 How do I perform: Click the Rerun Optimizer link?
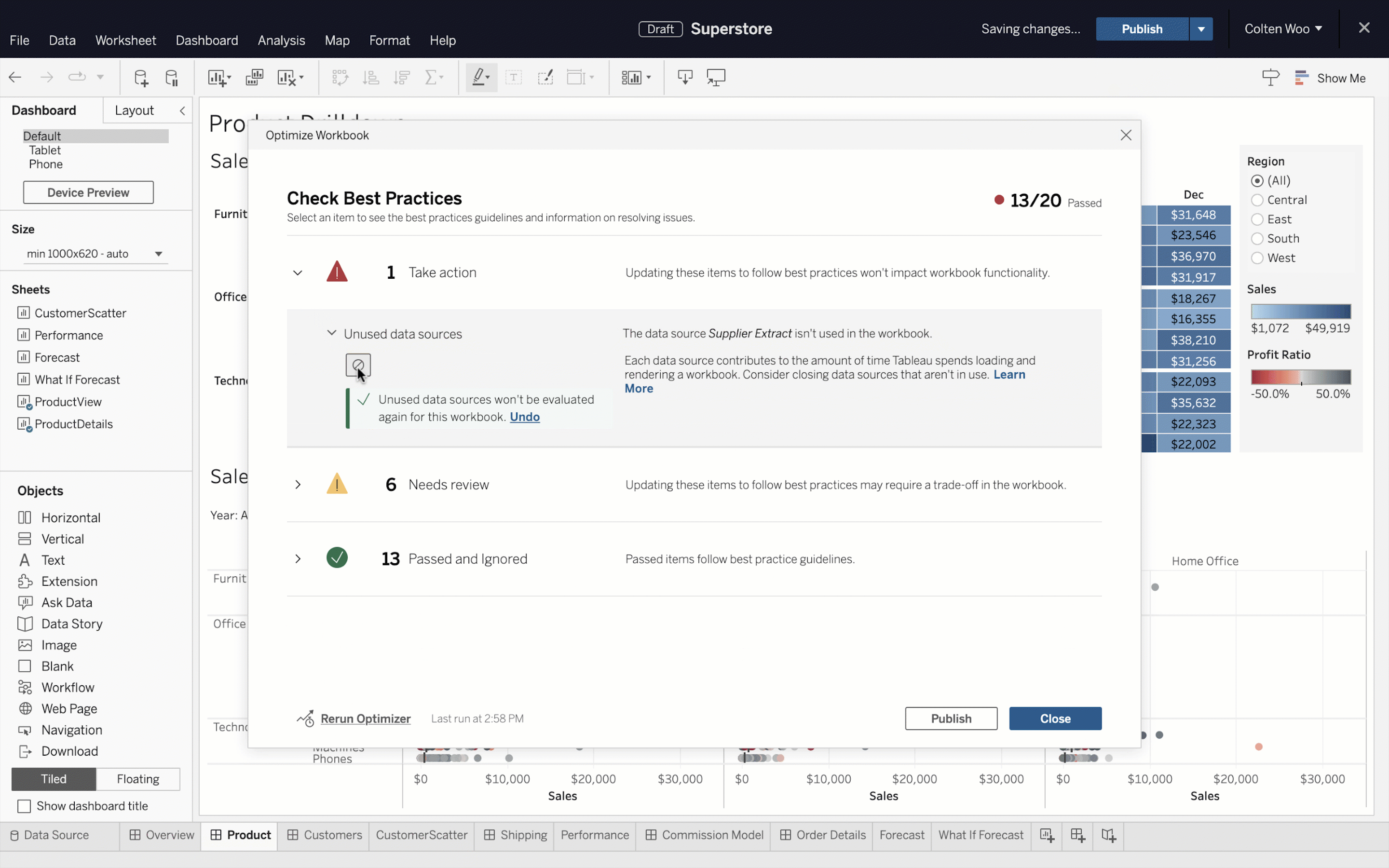click(x=365, y=718)
